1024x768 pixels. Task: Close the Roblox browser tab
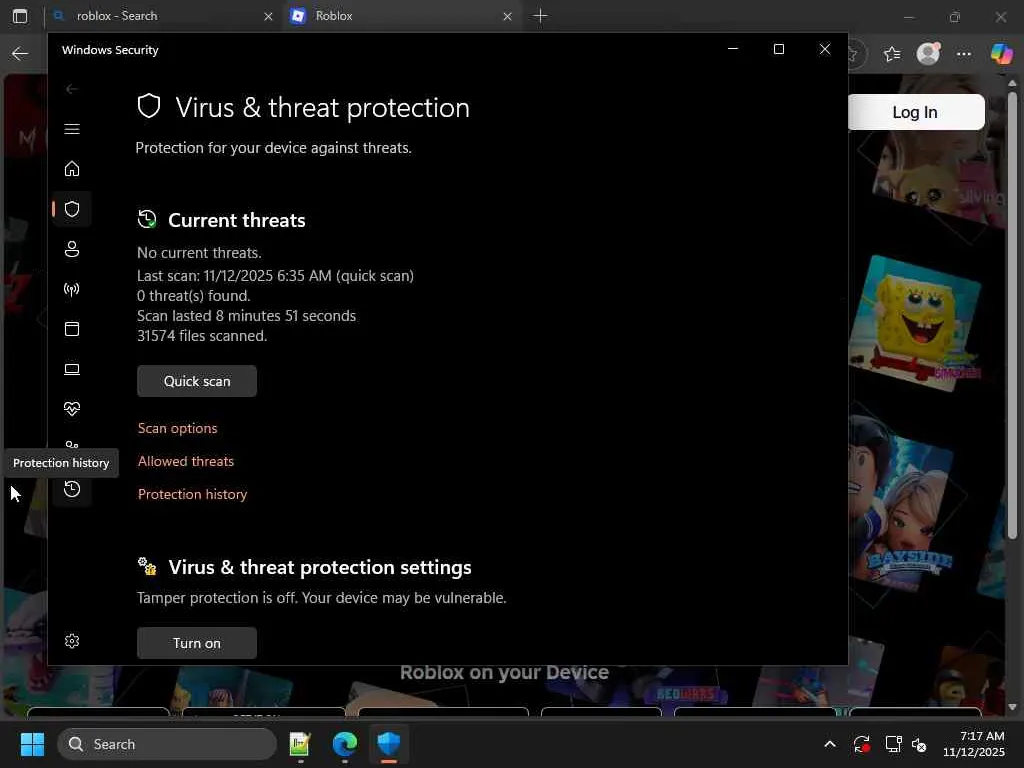pos(507,16)
